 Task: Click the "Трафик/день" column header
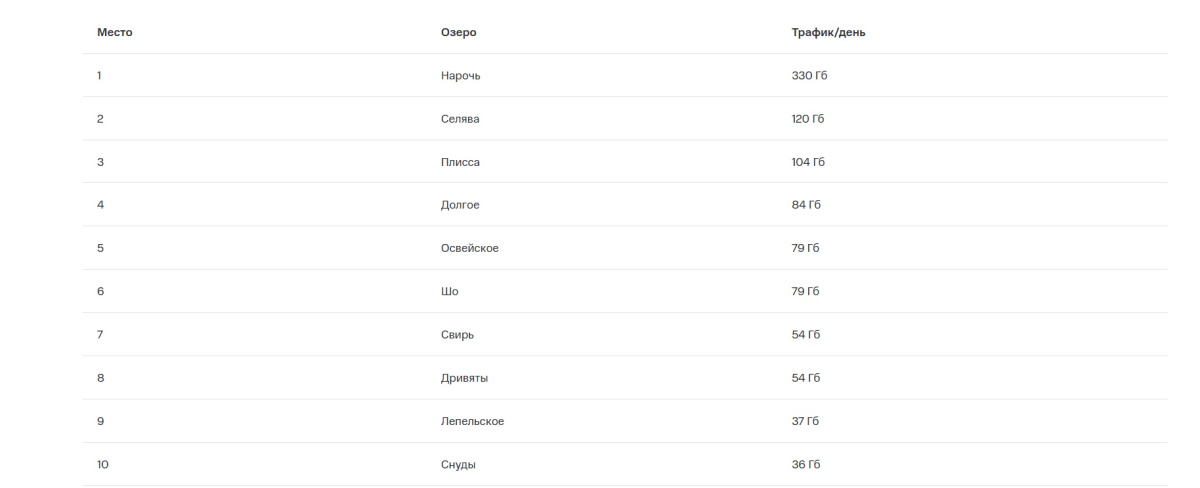828,33
